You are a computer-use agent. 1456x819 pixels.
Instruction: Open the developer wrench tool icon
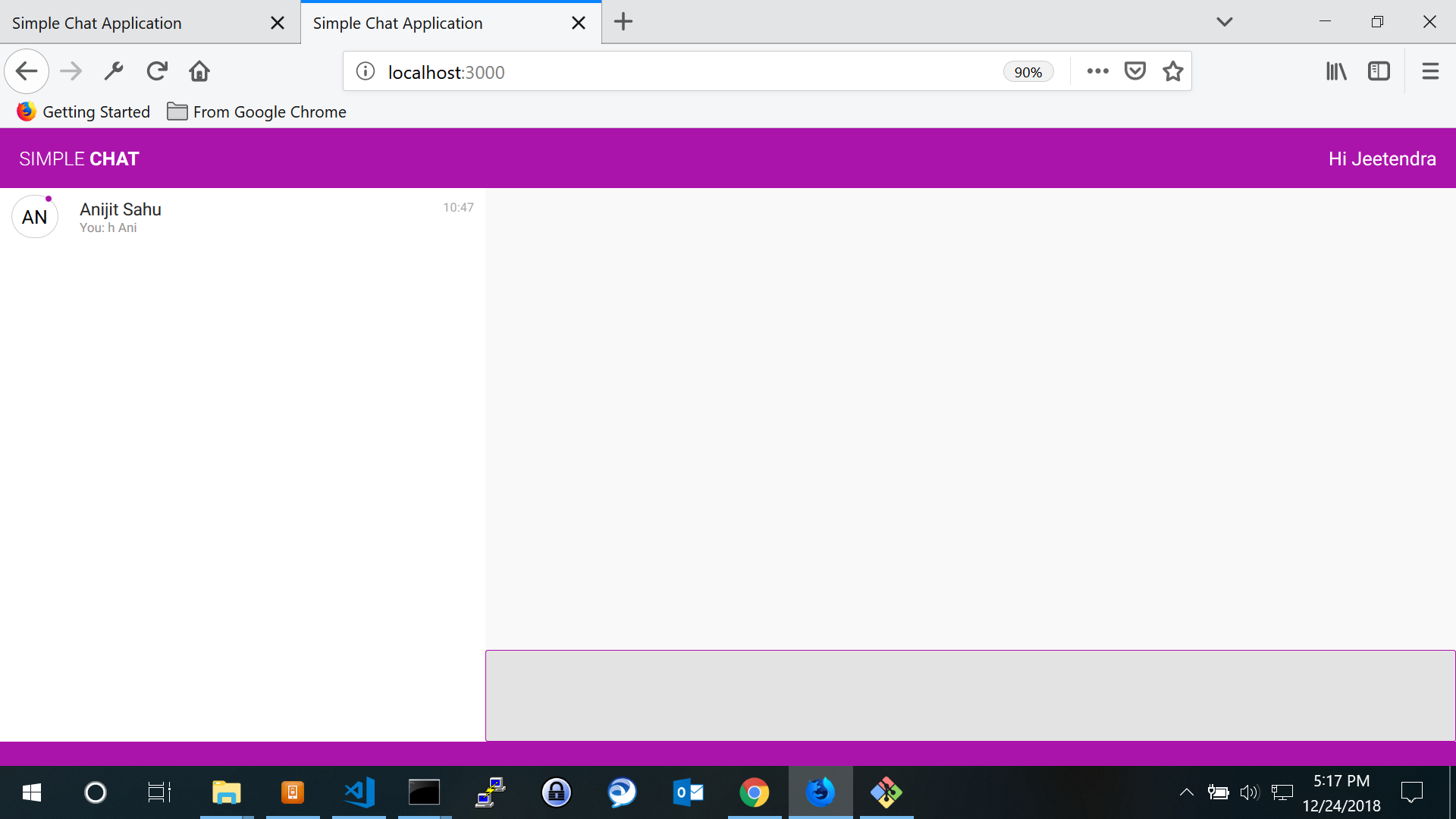(x=114, y=71)
